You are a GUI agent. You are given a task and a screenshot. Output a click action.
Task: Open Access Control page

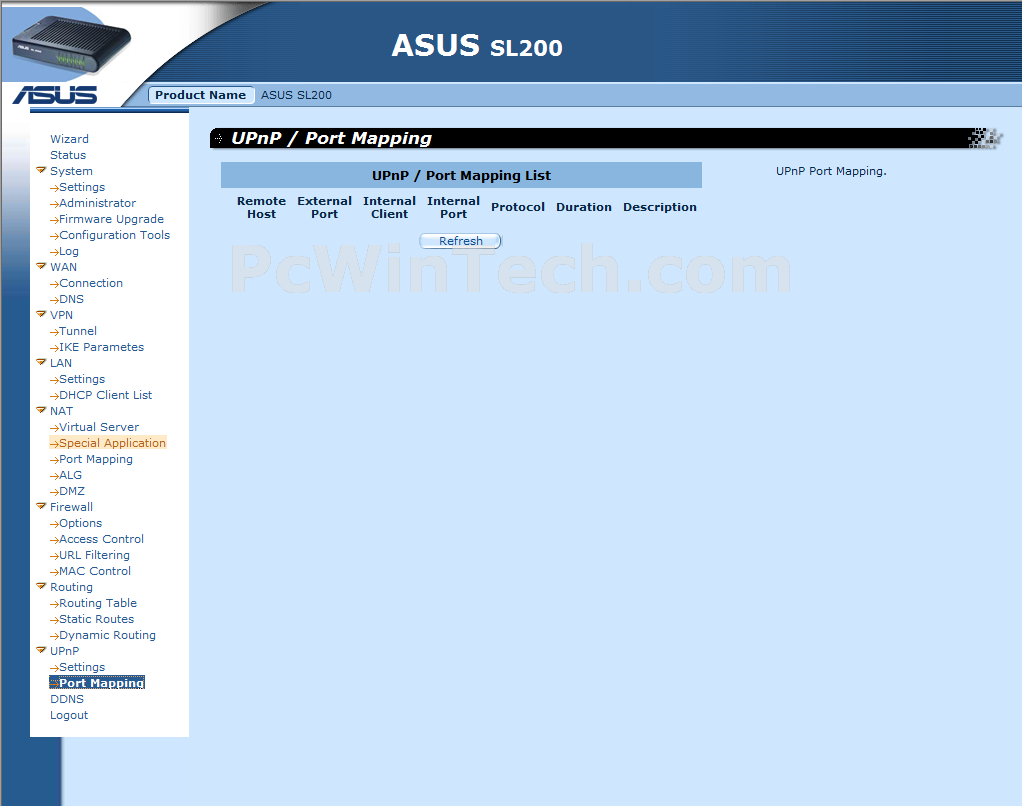(102, 540)
